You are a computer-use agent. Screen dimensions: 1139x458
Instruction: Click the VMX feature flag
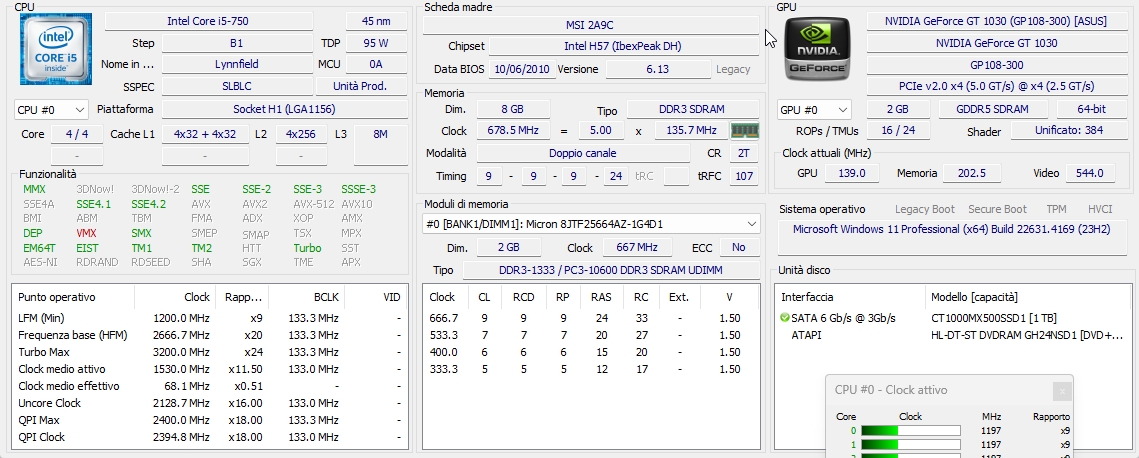[x=86, y=234]
